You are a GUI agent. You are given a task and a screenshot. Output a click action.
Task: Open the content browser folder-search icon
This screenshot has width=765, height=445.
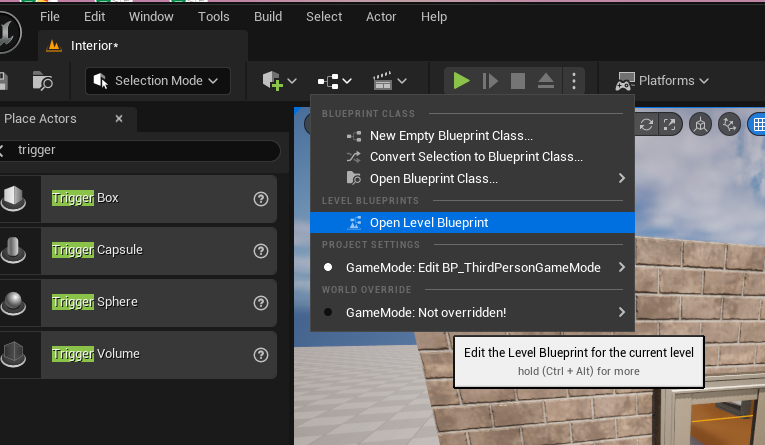42,81
